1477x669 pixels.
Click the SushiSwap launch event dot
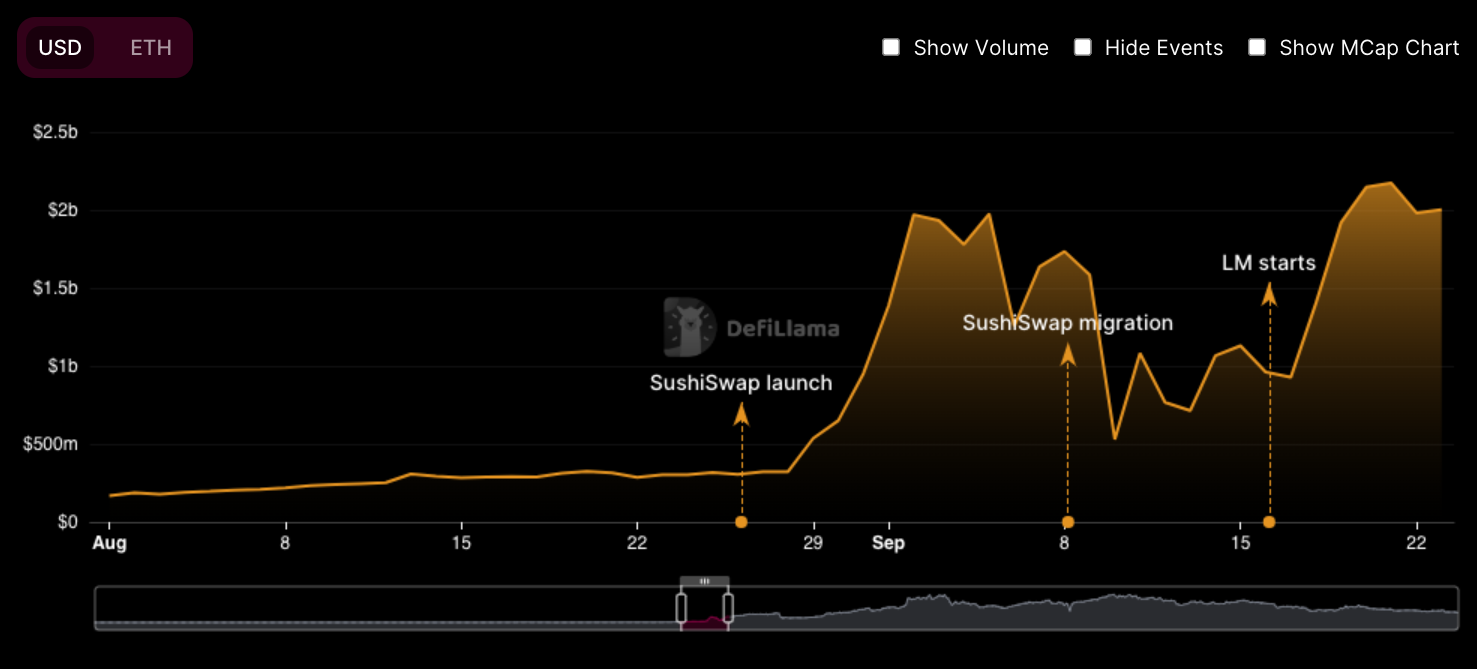[741, 522]
